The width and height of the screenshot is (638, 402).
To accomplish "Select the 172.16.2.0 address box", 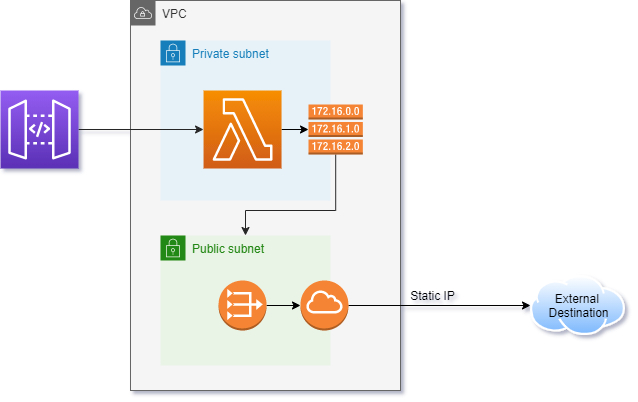I will tap(334, 148).
